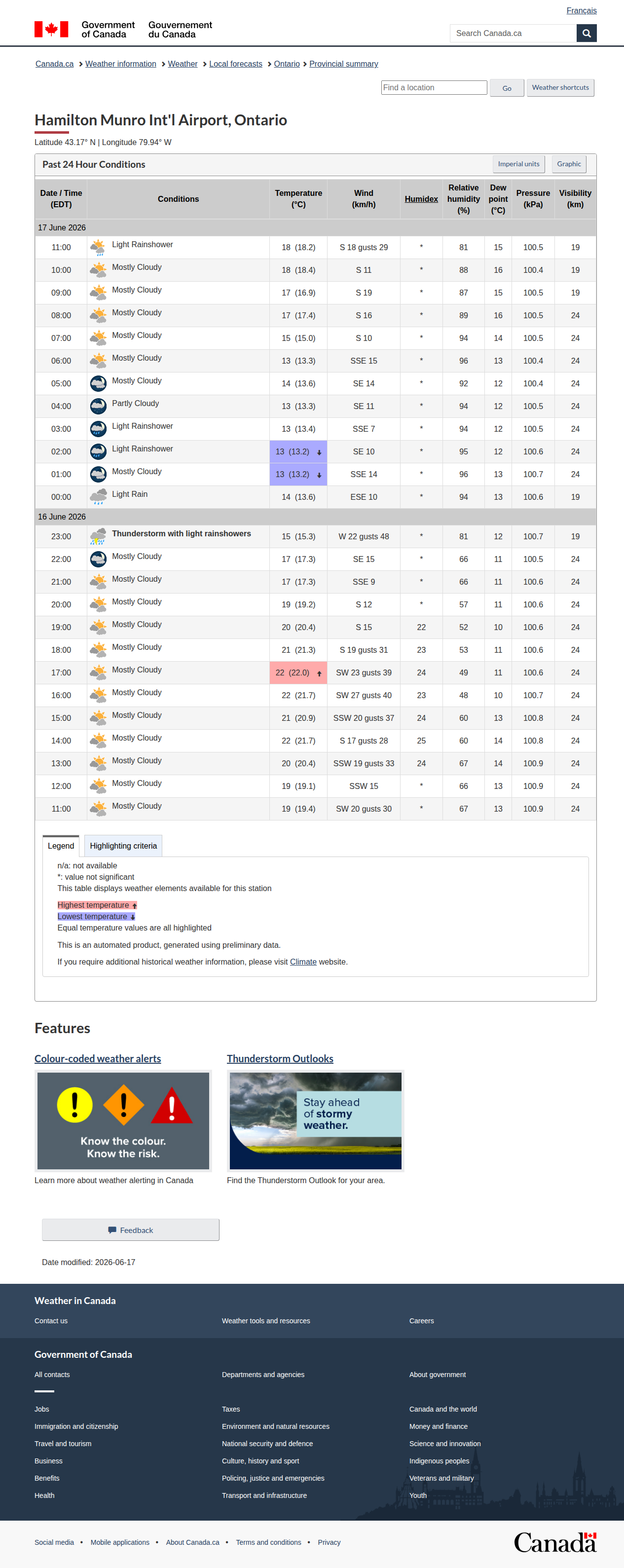Open About government footer link
624x1568 pixels.
[x=437, y=1375]
